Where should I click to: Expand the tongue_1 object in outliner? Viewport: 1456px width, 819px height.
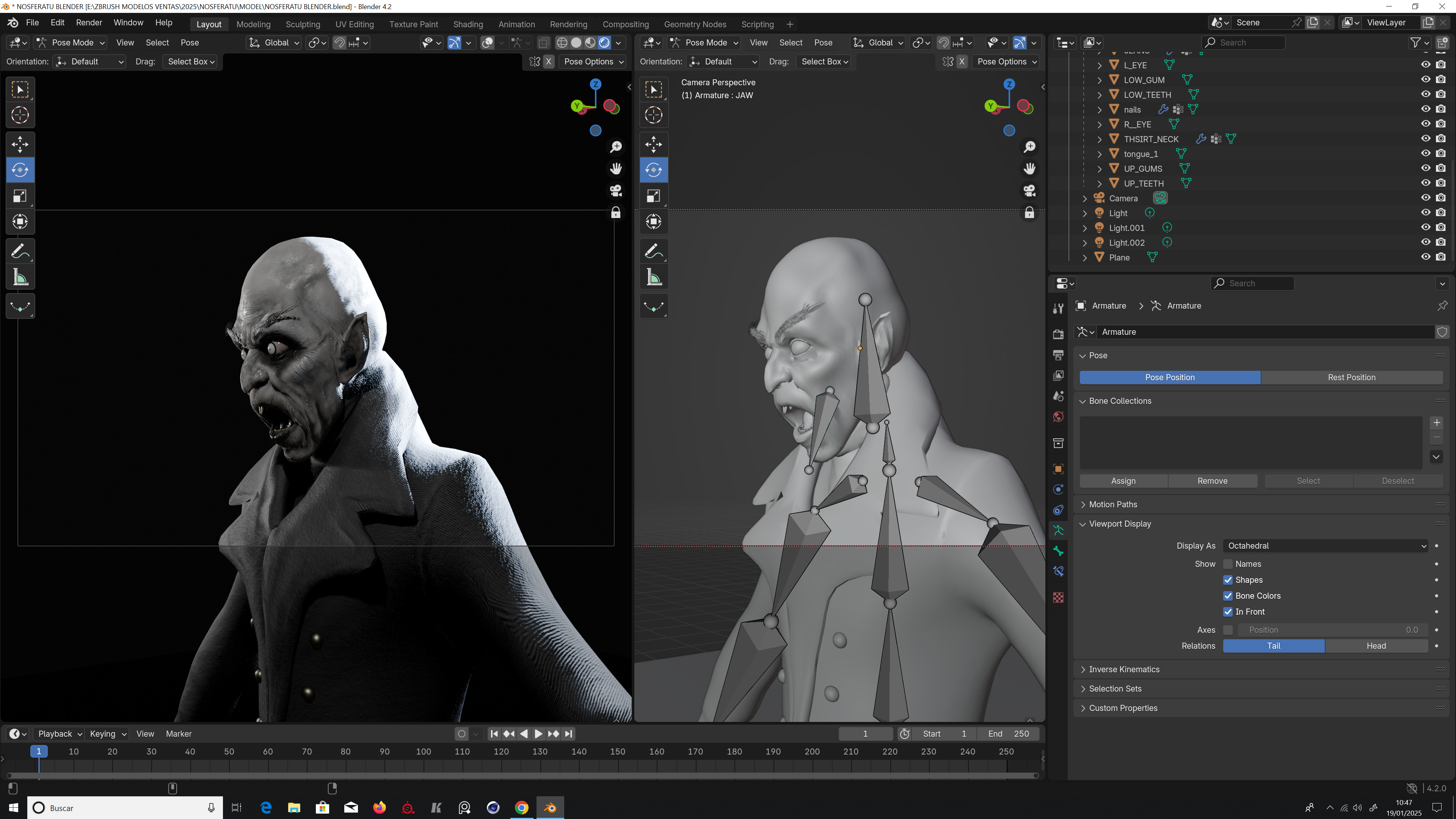[1099, 154]
